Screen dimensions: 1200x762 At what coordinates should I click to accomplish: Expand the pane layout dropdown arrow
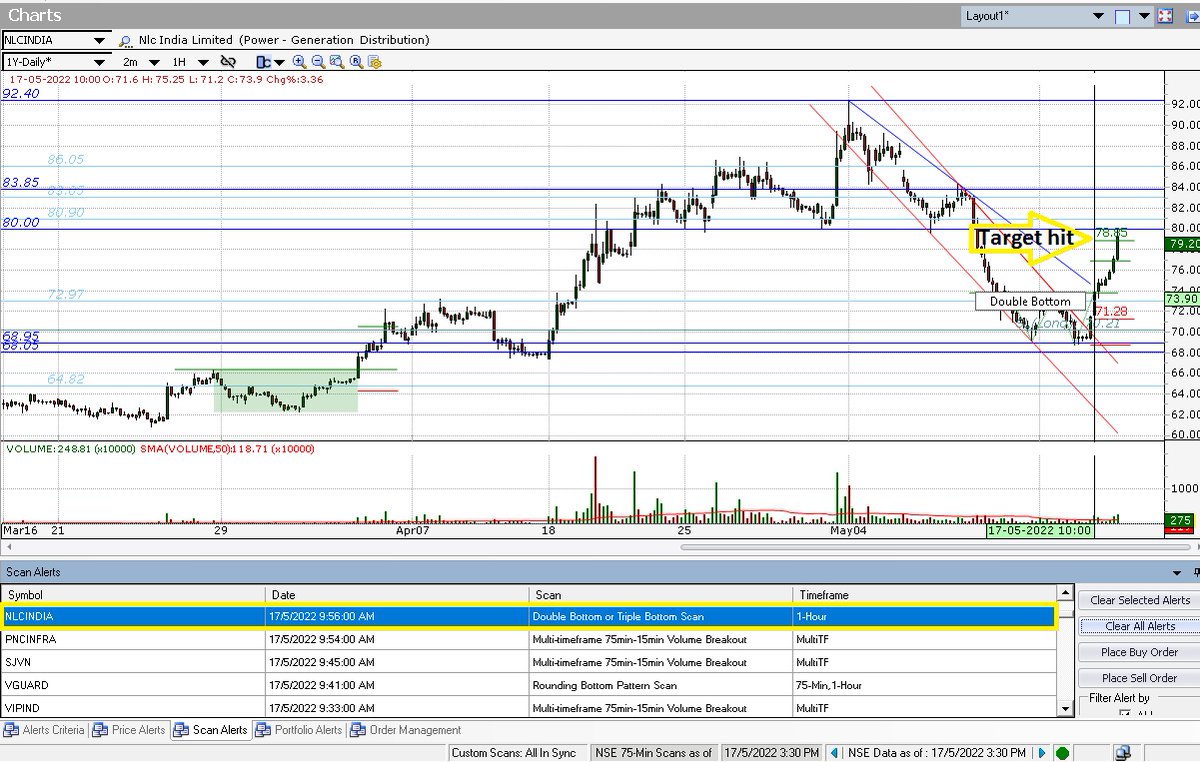[1142, 17]
